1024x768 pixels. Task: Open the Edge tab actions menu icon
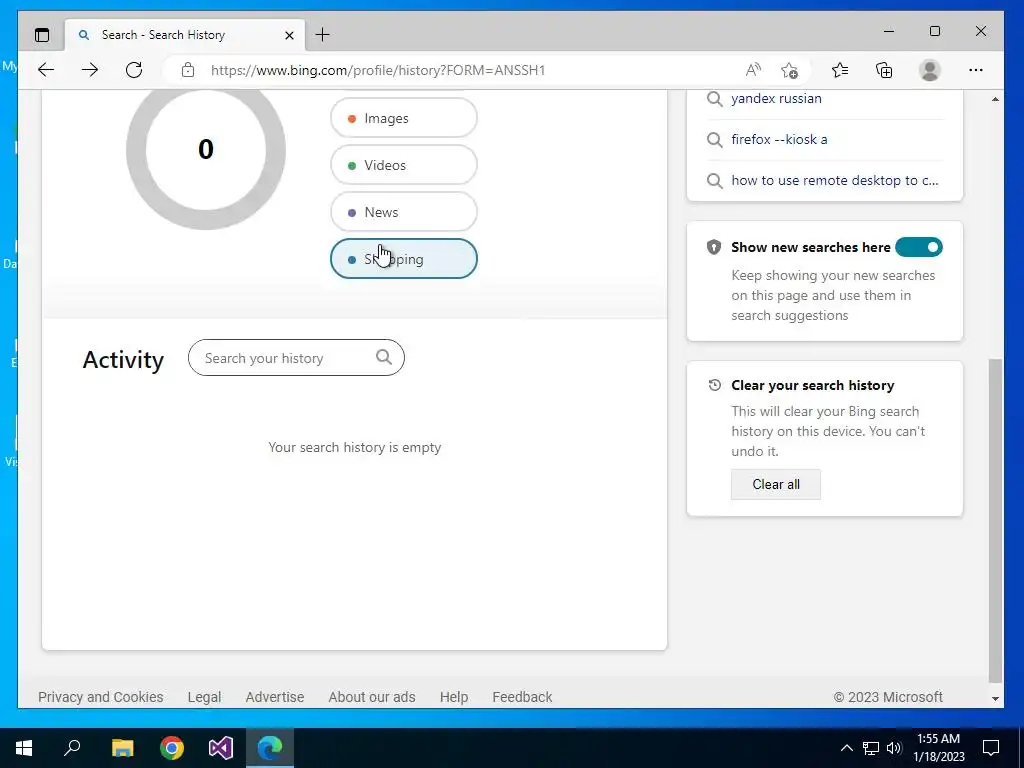coord(42,35)
